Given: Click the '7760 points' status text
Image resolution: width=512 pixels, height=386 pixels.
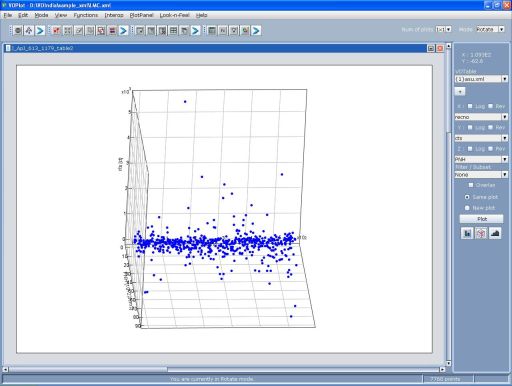Looking at the screenshot, I should click(445, 379).
